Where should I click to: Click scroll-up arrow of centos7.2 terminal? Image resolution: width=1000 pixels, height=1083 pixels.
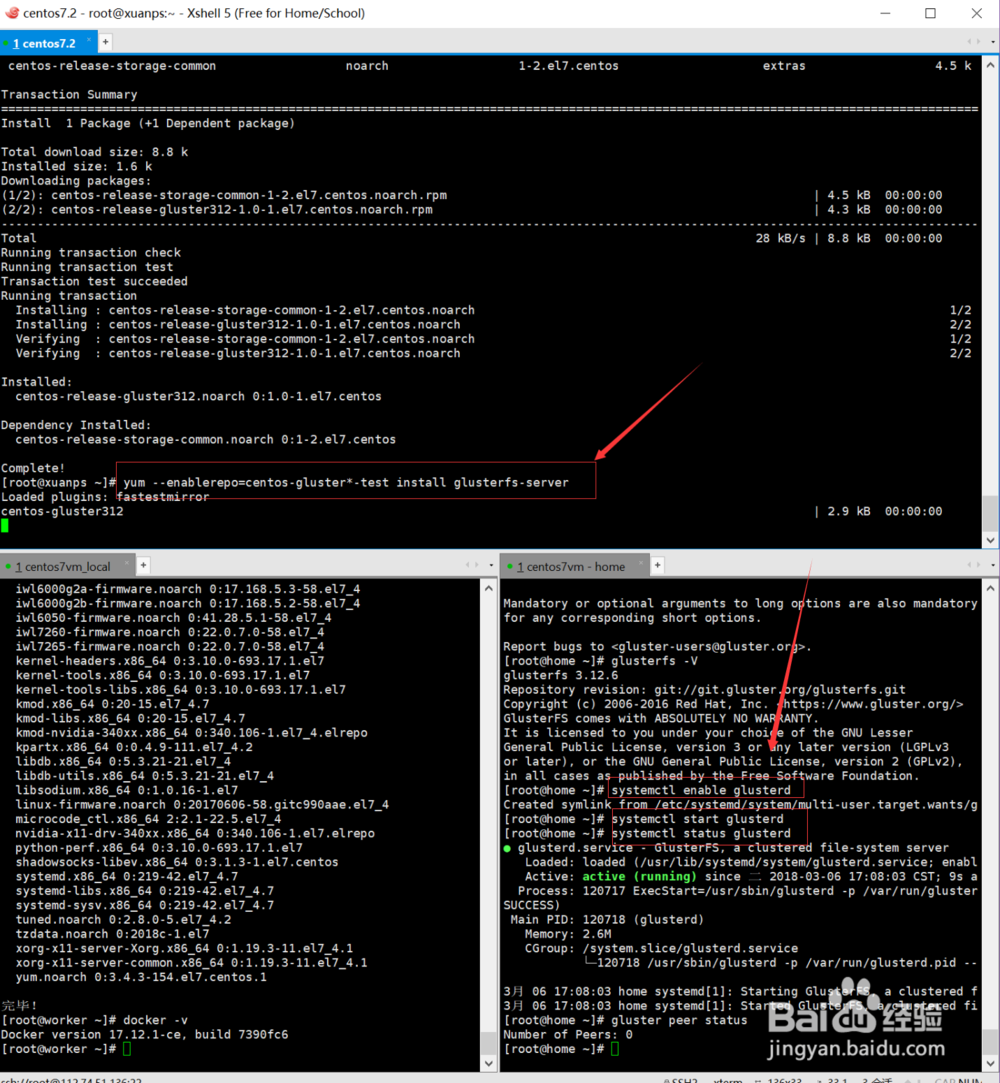click(x=990, y=65)
